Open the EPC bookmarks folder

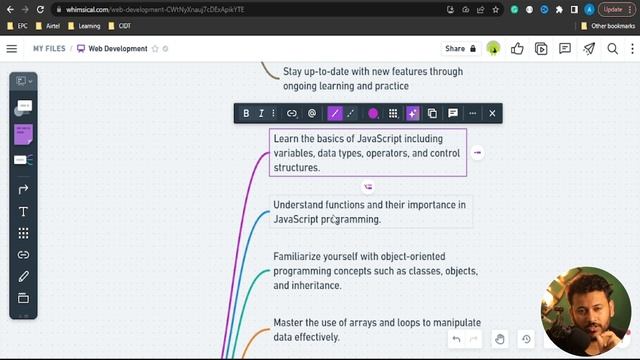pos(18,26)
